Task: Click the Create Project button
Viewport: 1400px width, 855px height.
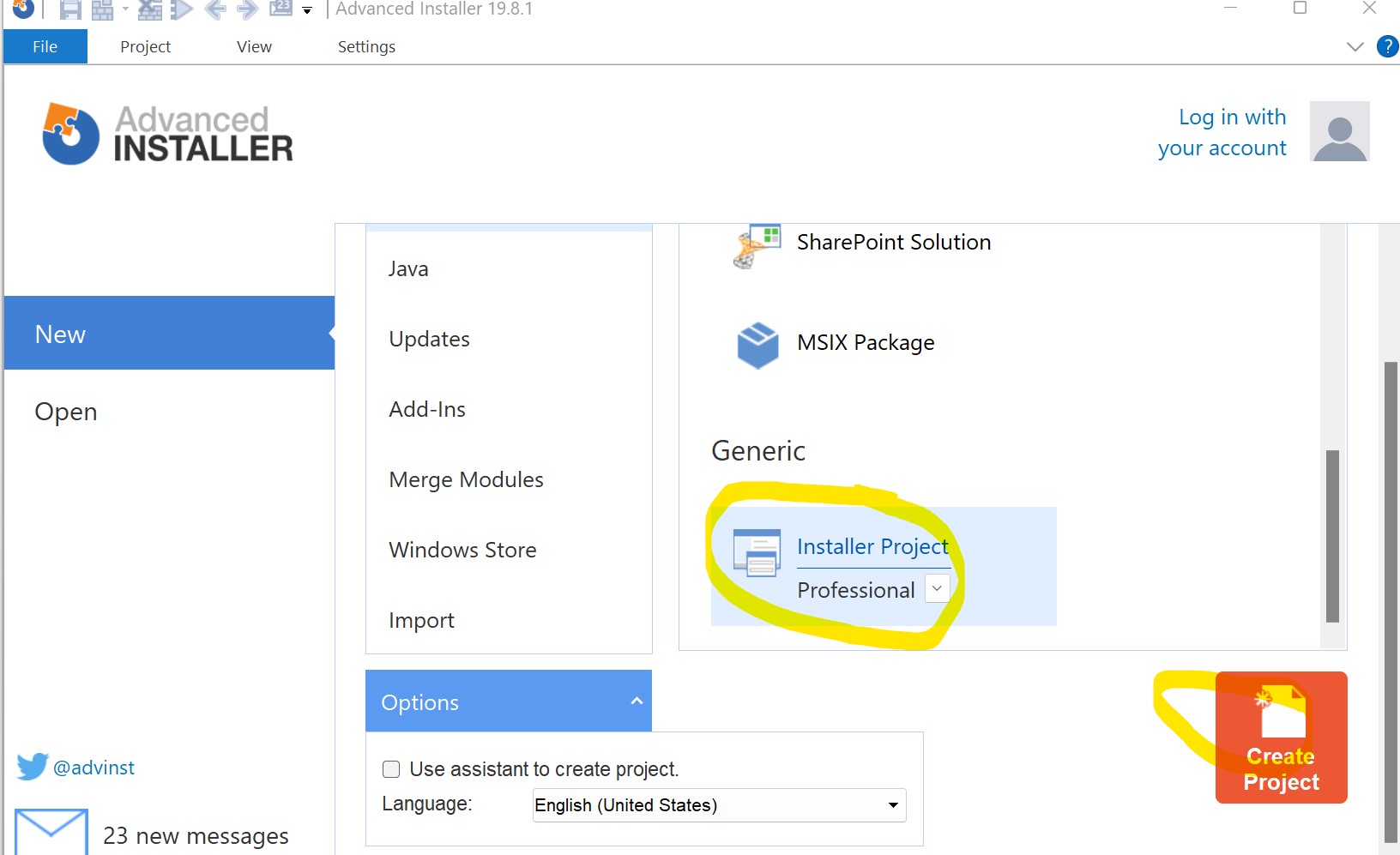Action: [x=1282, y=738]
